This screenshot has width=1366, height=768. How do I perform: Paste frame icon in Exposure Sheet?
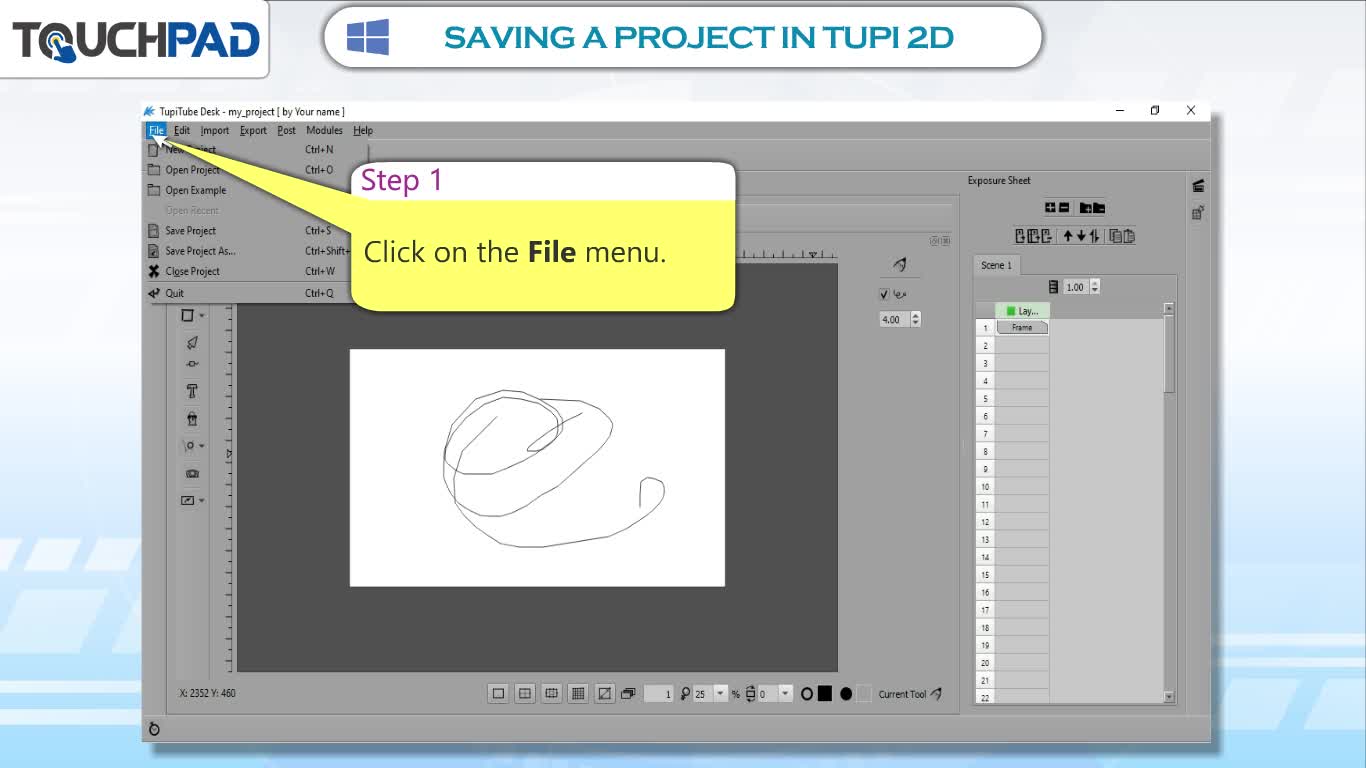click(1129, 237)
